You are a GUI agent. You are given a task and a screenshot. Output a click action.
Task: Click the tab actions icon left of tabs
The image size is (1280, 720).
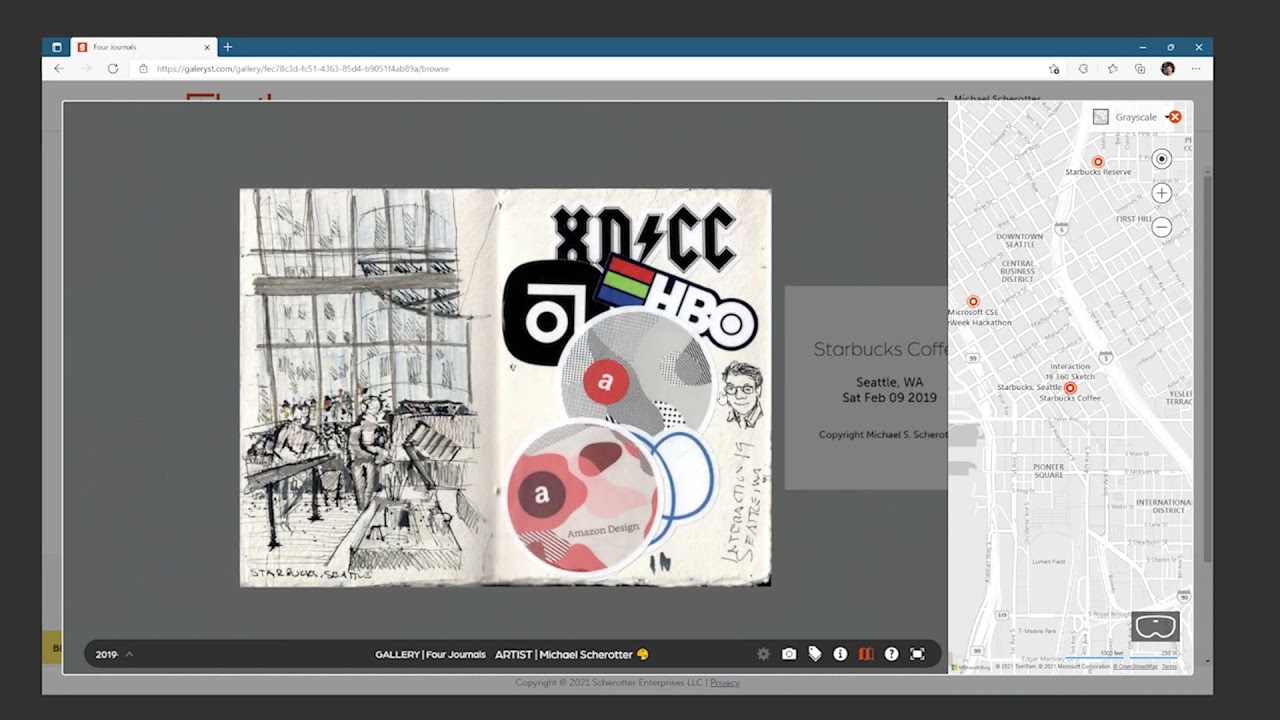pos(57,47)
